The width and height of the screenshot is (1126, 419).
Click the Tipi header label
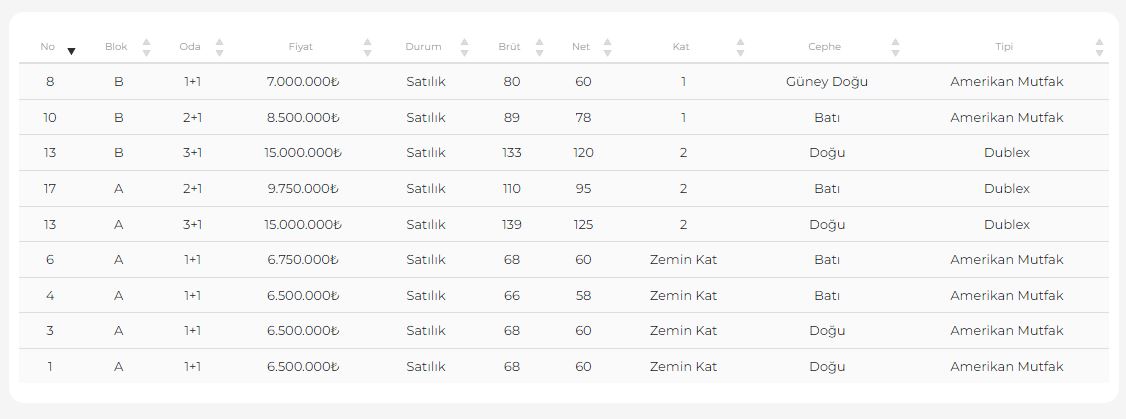pyautogui.click(x=1004, y=47)
